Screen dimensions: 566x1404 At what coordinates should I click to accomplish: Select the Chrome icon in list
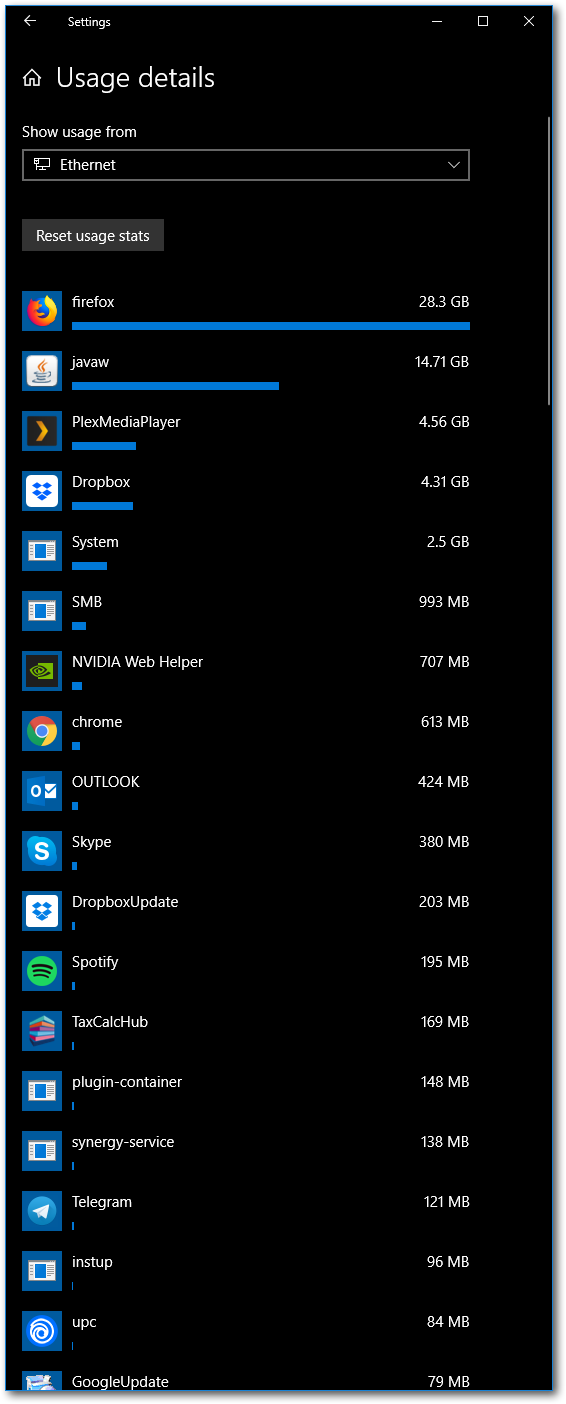click(x=42, y=731)
